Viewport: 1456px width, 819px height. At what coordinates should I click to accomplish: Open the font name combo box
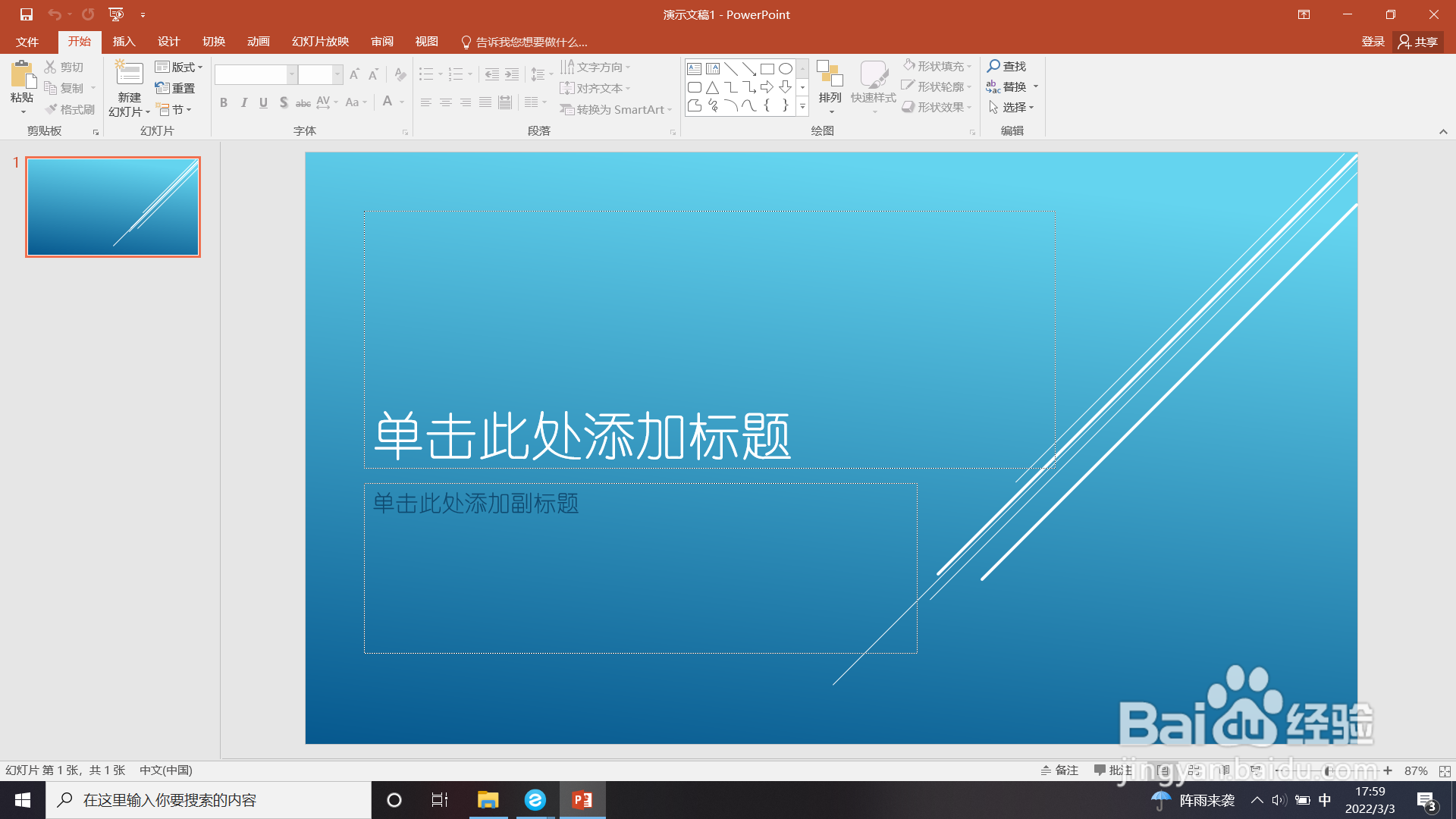click(255, 74)
